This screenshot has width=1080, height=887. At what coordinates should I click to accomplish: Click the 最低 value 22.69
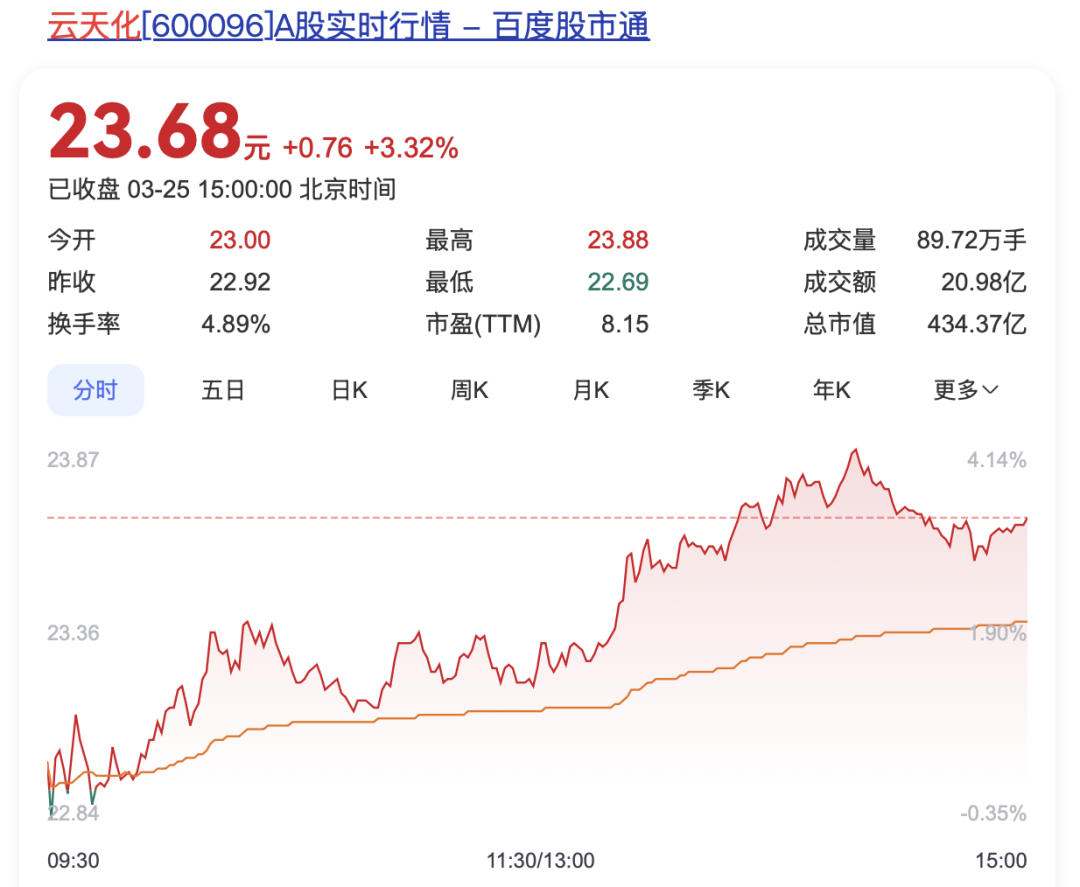click(618, 282)
